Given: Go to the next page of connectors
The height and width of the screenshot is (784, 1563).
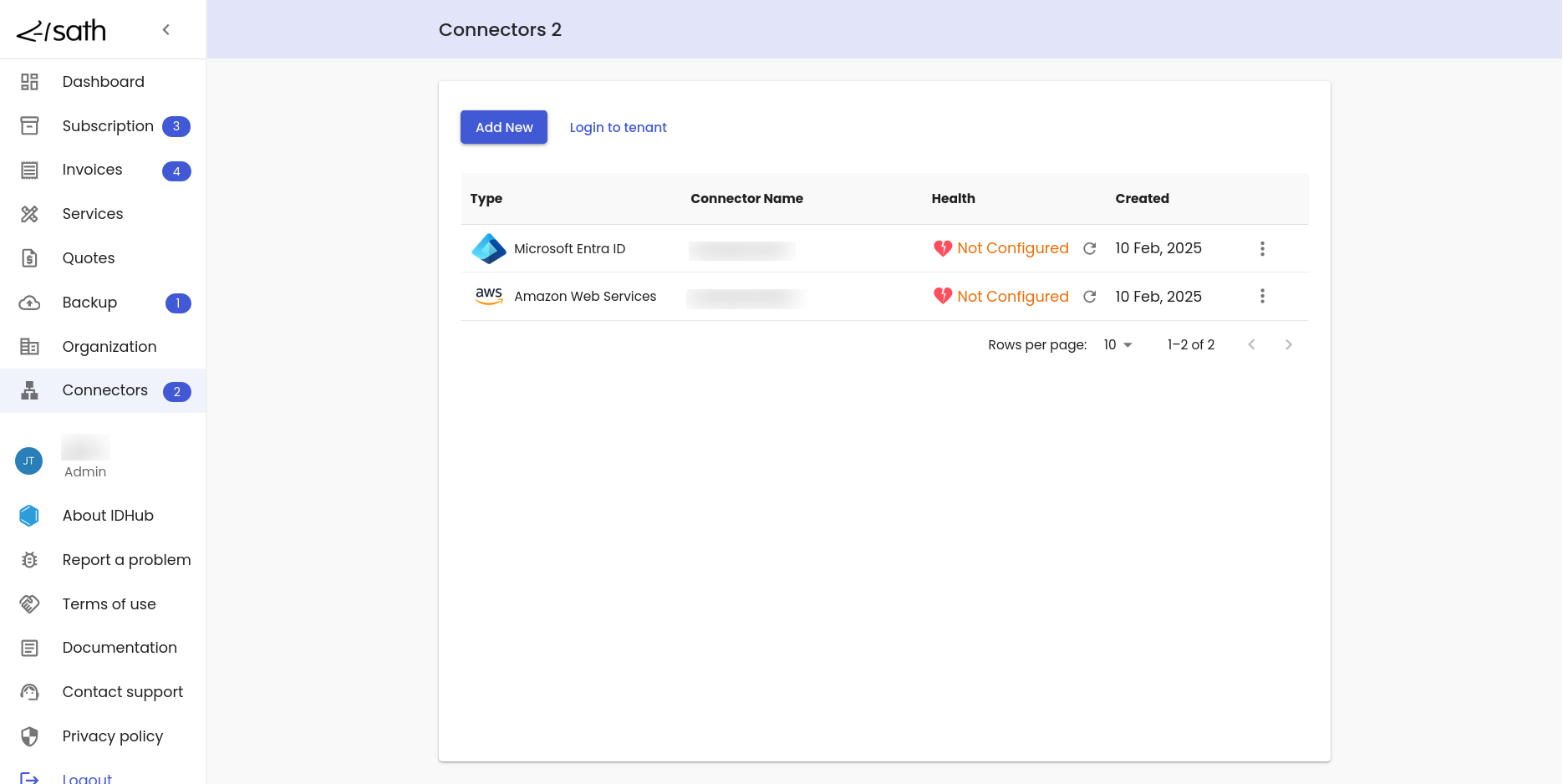Looking at the screenshot, I should point(1288,344).
